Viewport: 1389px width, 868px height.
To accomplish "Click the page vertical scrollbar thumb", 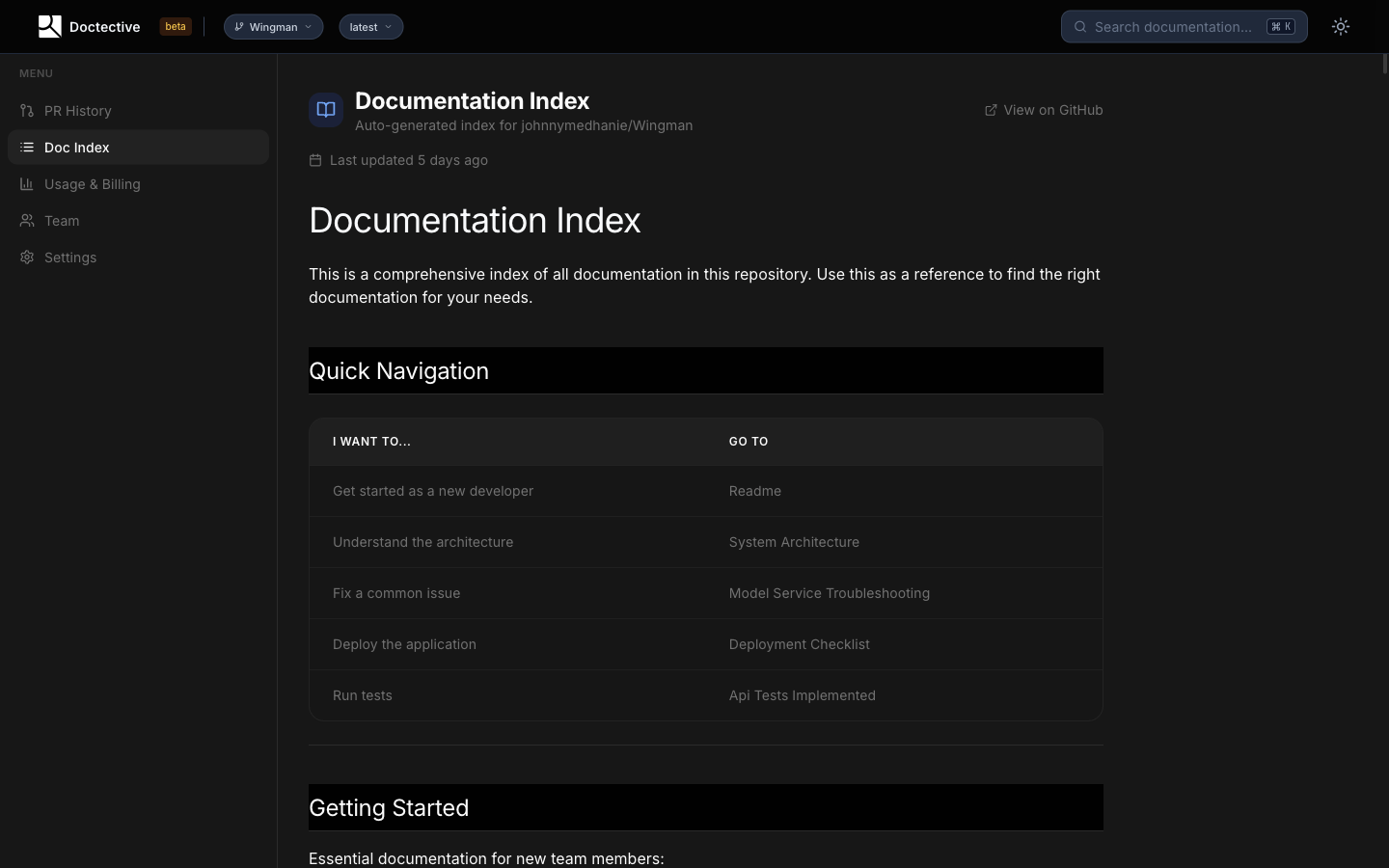I will pyautogui.click(x=1385, y=65).
